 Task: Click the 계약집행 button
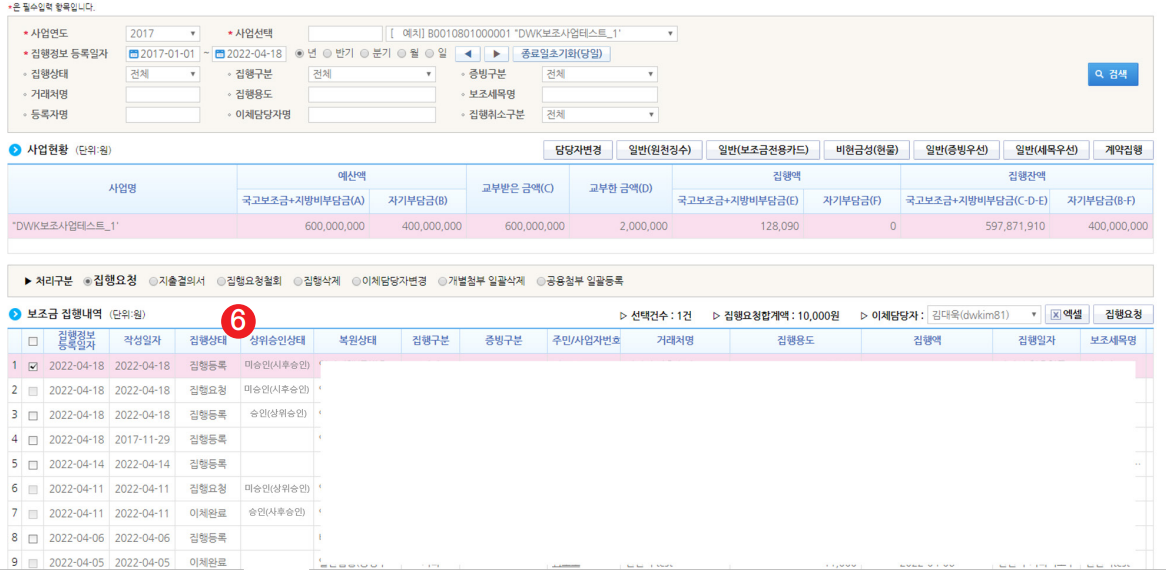tap(1123, 149)
